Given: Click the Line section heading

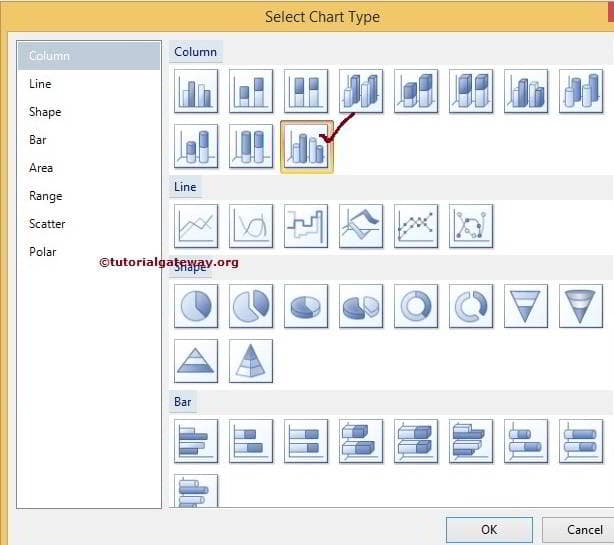Looking at the screenshot, I should [x=185, y=187].
